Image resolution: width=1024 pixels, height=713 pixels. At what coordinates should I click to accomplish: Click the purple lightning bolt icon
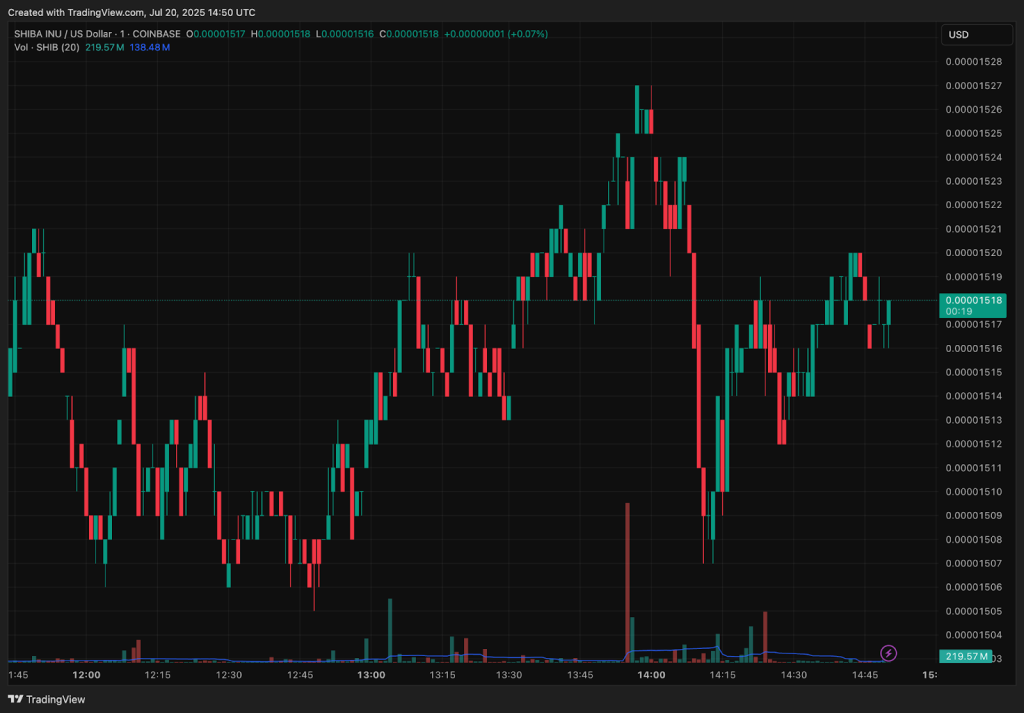[x=888, y=653]
